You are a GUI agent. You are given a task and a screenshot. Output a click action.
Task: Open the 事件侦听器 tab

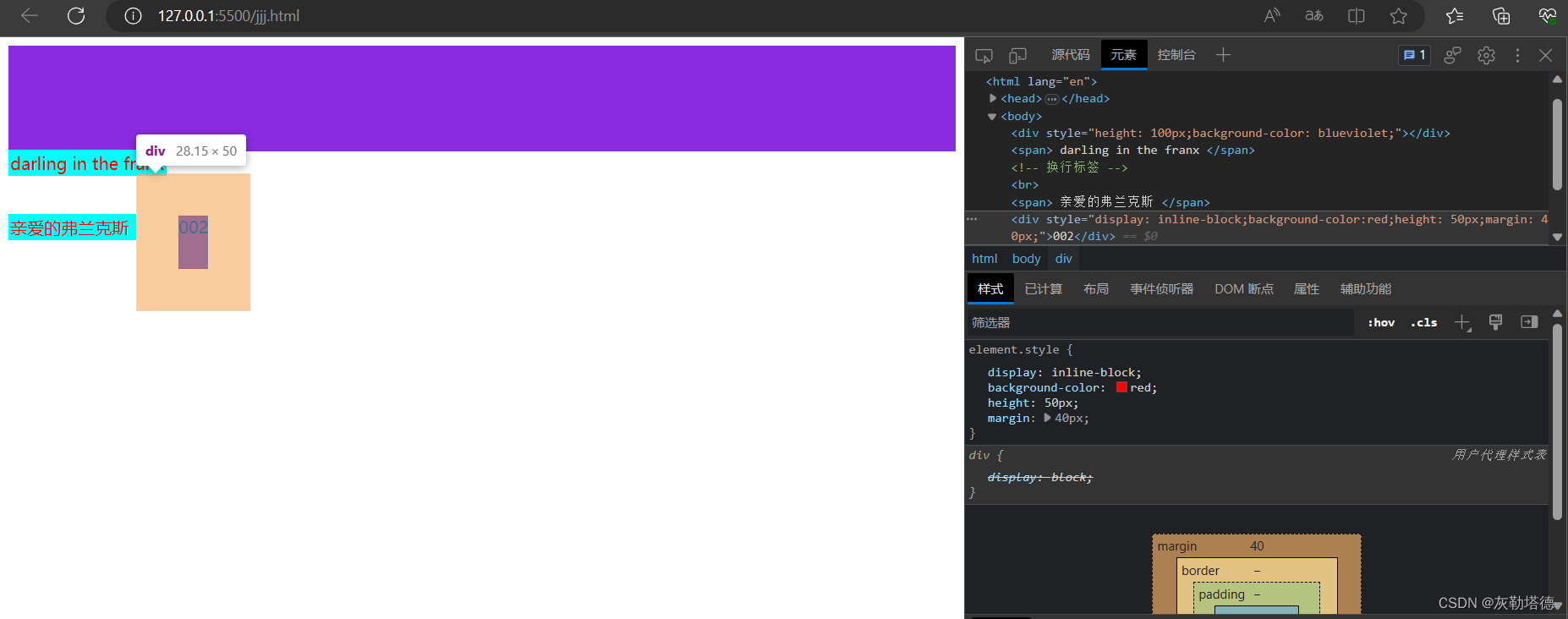1162,289
